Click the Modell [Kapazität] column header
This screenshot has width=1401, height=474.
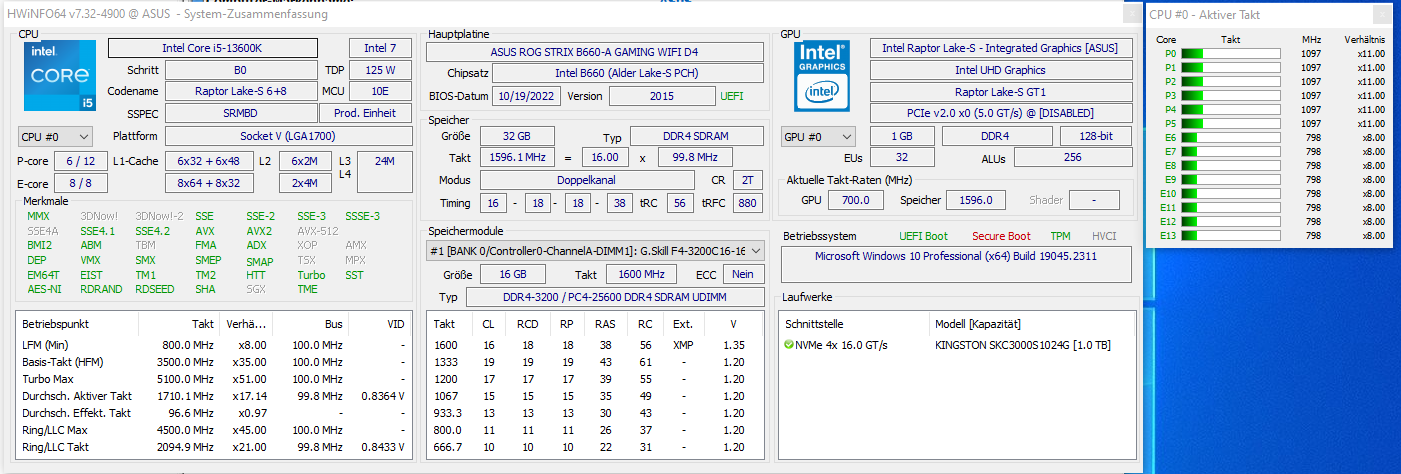(x=977, y=324)
